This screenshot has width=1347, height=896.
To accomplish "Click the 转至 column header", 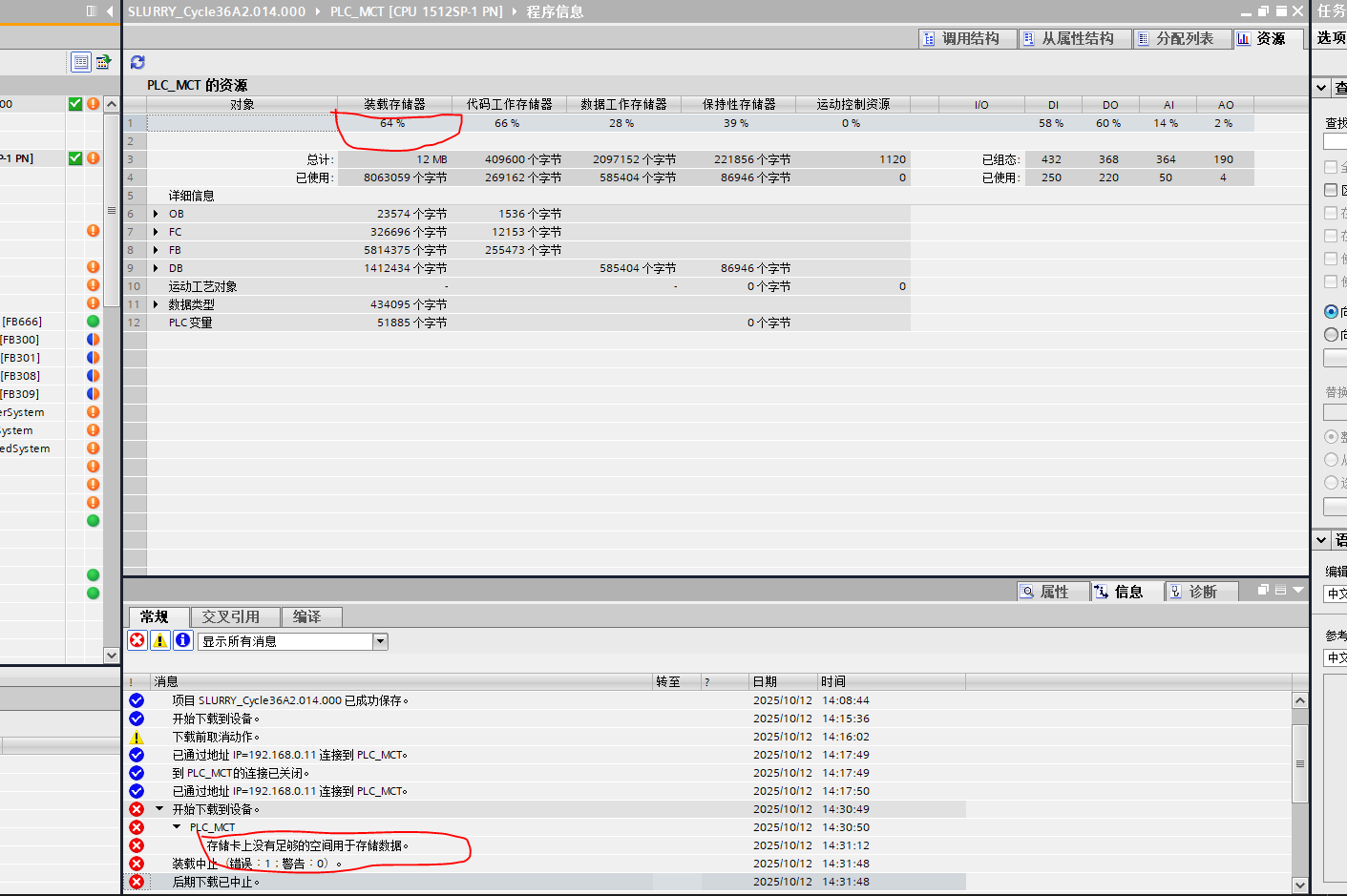I will click(x=677, y=681).
